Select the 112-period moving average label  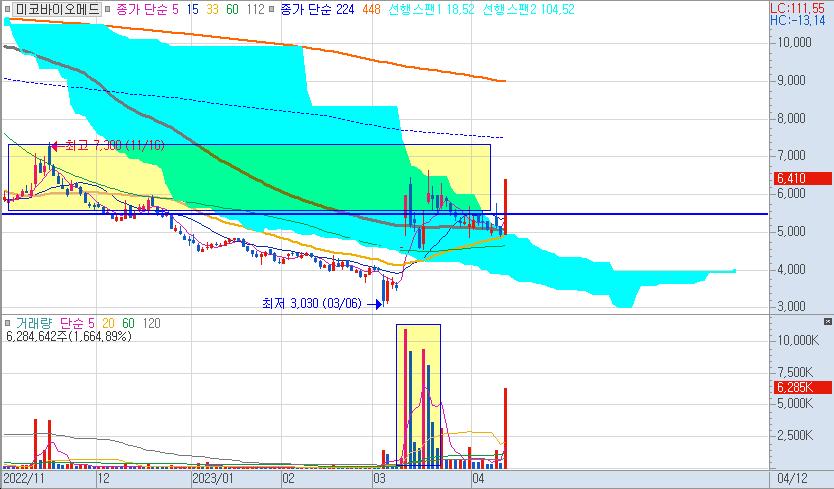pyautogui.click(x=256, y=9)
